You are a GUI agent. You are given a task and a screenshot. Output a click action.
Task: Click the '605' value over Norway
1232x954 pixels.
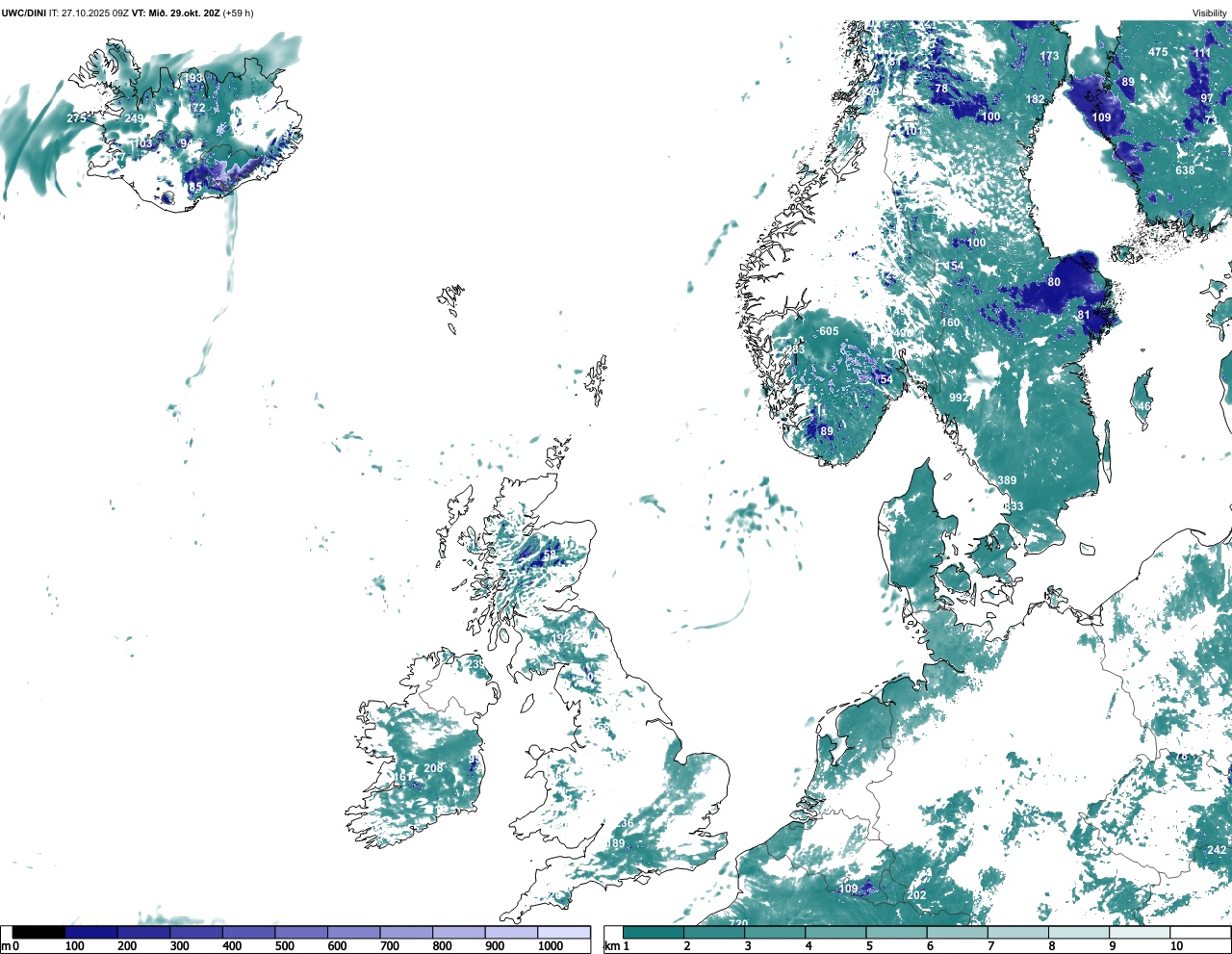pos(829,331)
